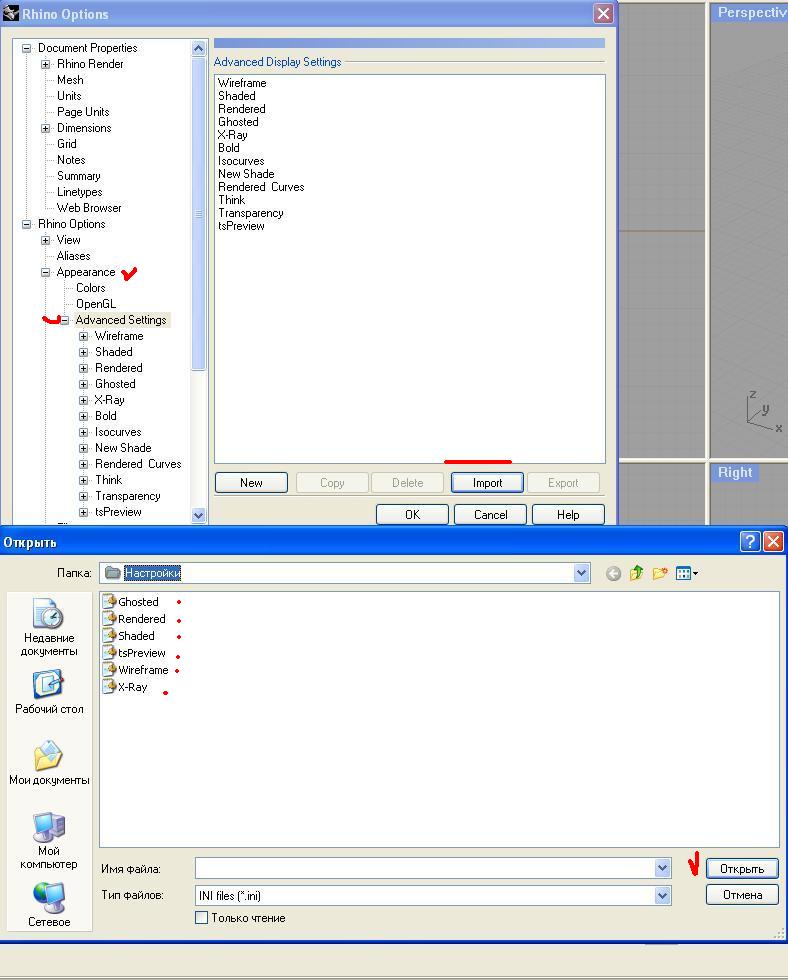The width and height of the screenshot is (788, 980).
Task: Select the tsPreview ini file icon
Action: [109, 652]
